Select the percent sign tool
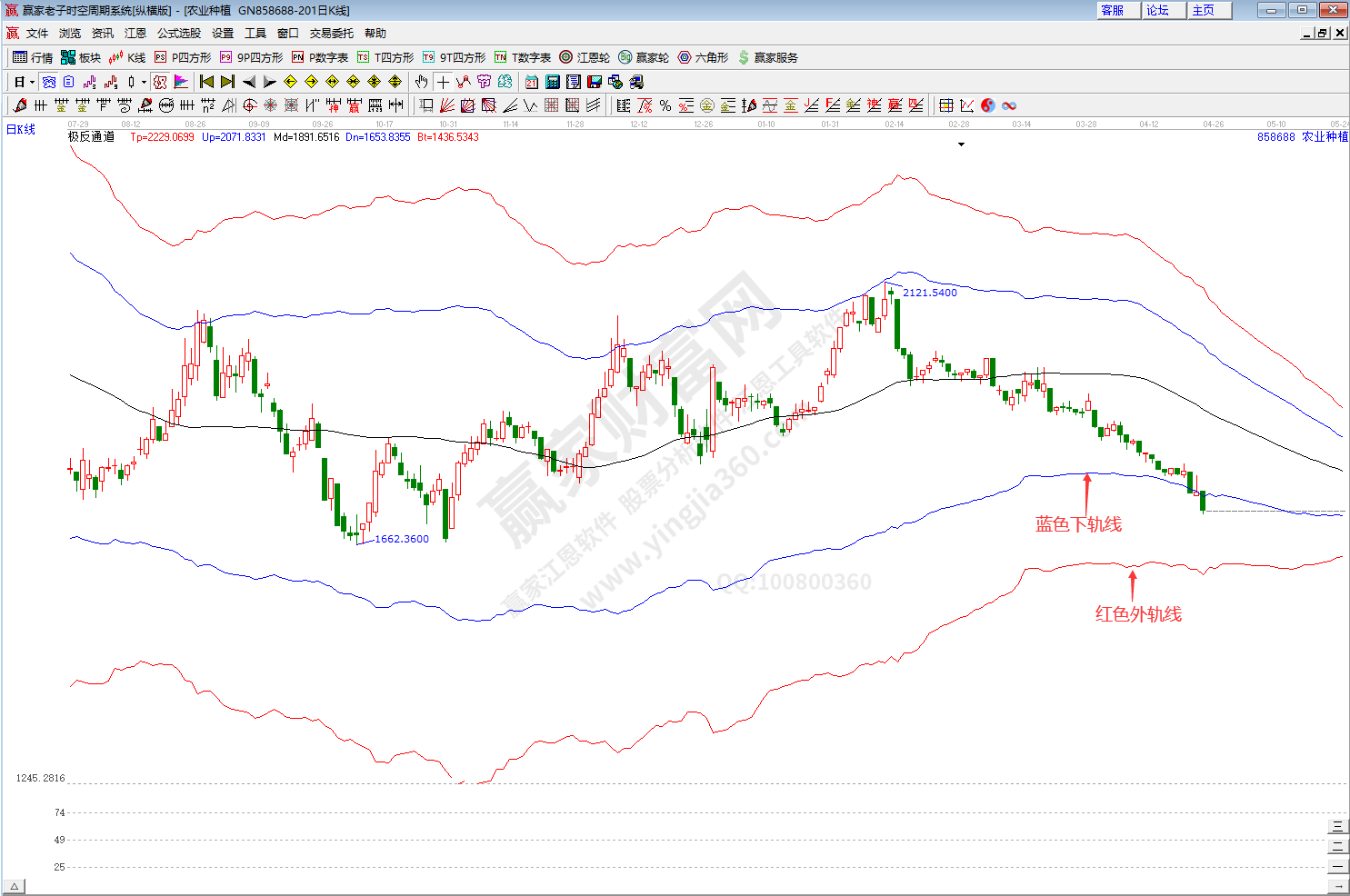This screenshot has height=896, width=1350. coord(665,105)
